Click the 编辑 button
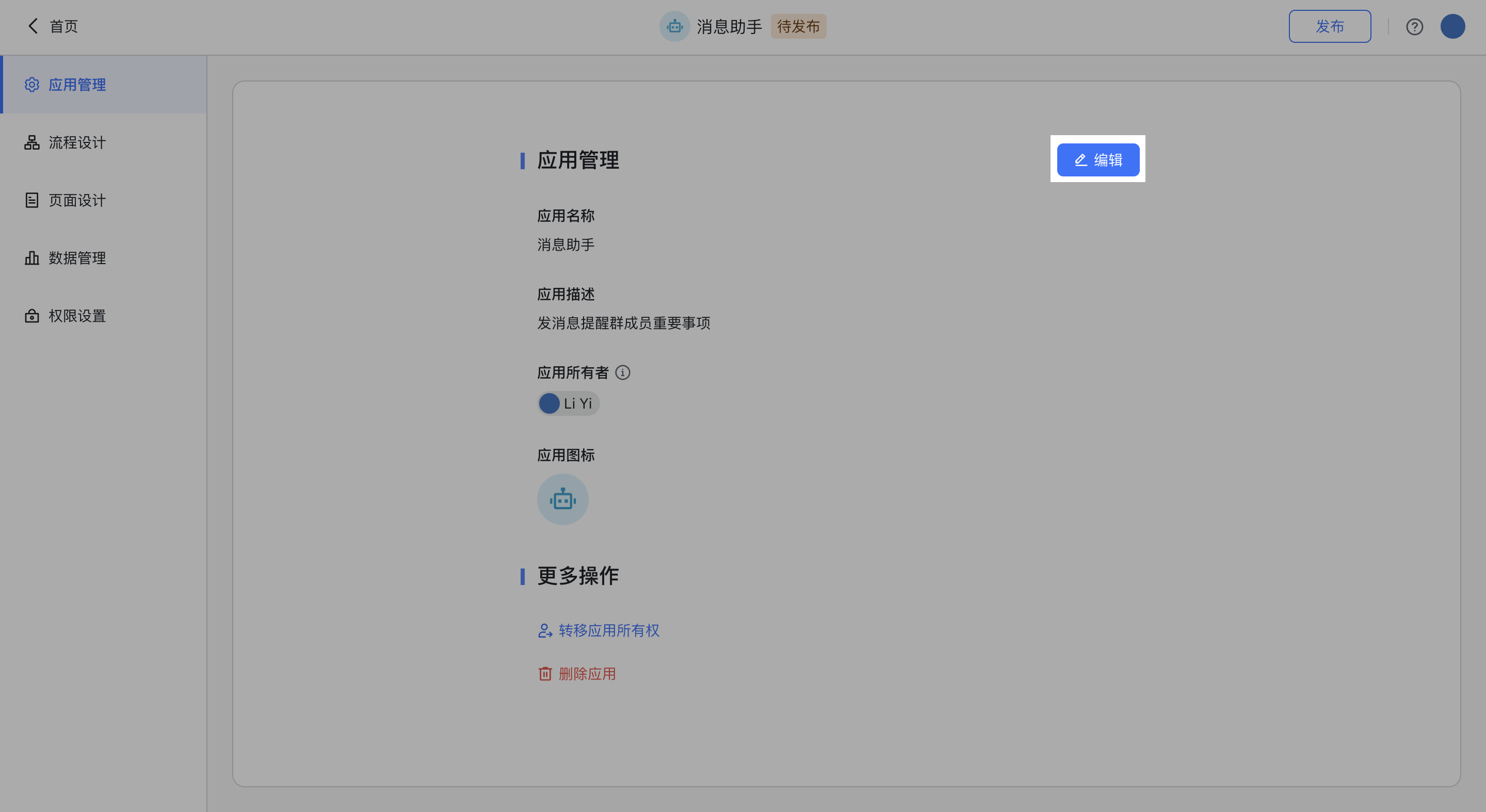The width and height of the screenshot is (1486, 812). click(1098, 160)
